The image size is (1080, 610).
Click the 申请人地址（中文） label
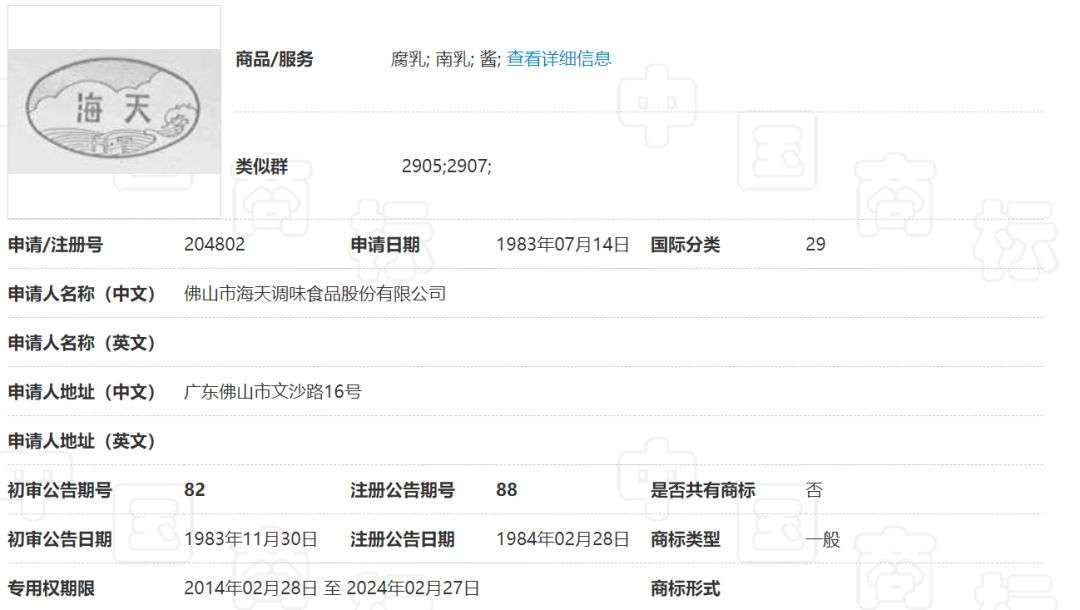[81, 392]
